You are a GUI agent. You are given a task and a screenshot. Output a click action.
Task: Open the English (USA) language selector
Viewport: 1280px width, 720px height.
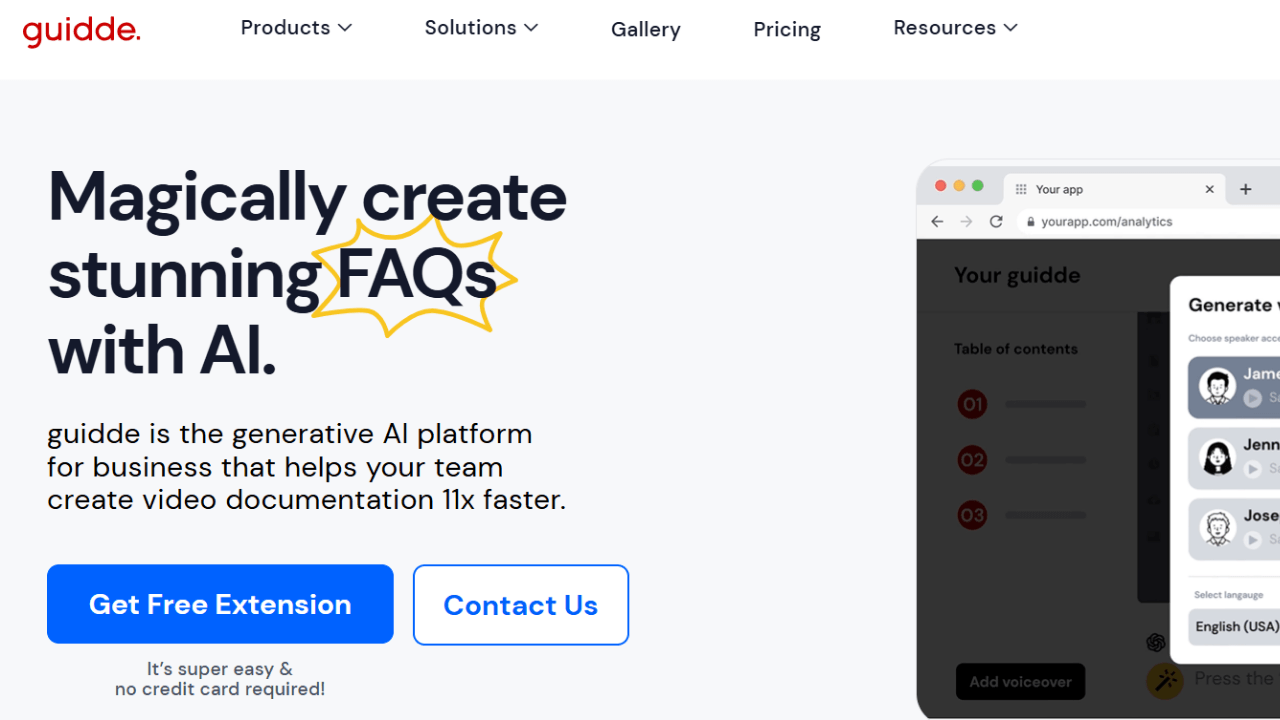point(1237,626)
